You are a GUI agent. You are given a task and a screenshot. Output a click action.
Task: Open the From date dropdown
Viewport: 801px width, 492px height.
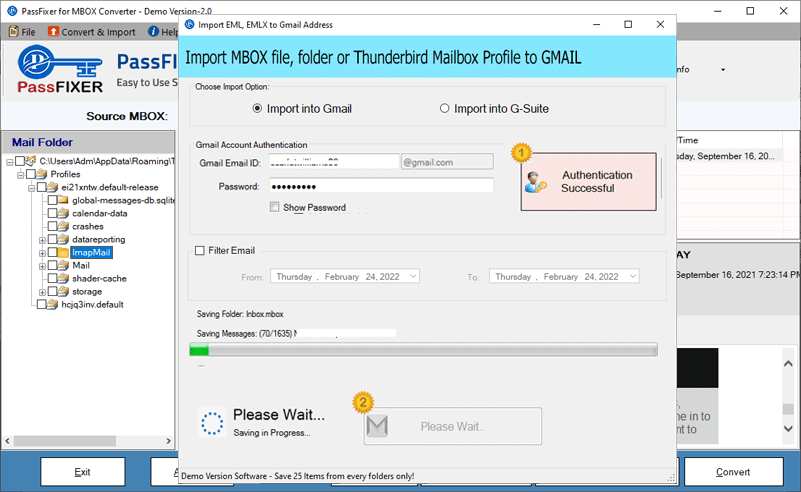click(x=413, y=276)
